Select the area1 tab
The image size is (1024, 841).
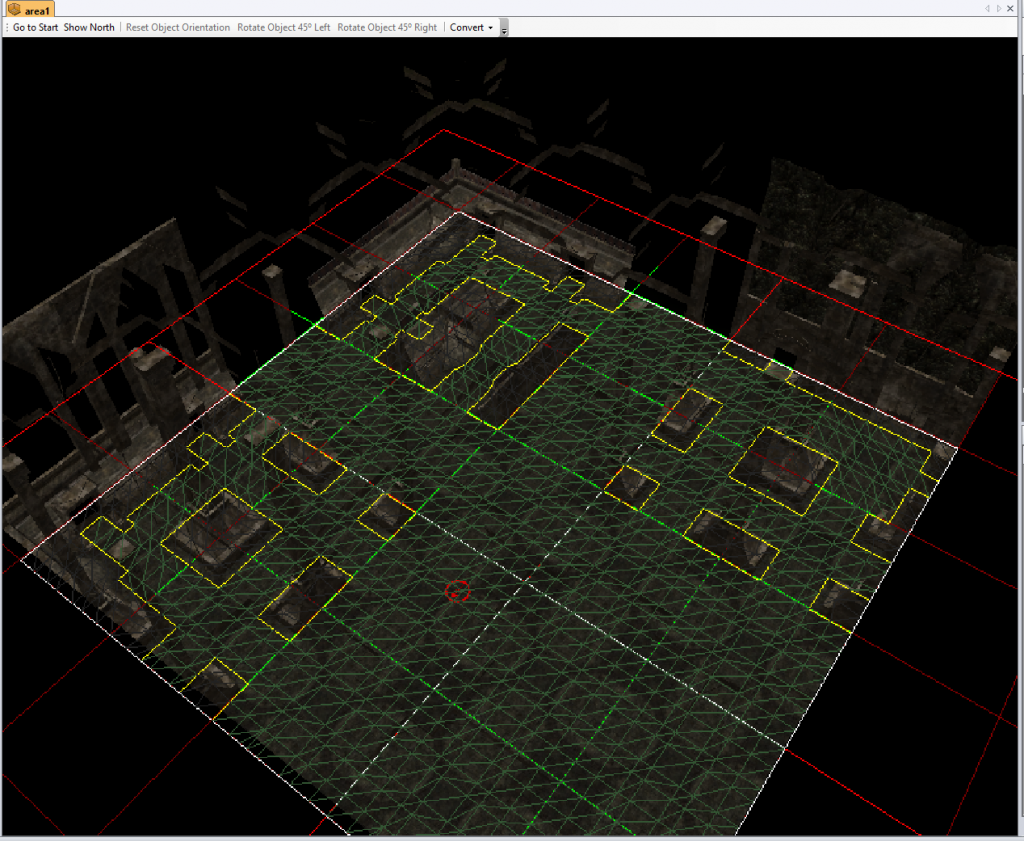pyautogui.click(x=37, y=10)
